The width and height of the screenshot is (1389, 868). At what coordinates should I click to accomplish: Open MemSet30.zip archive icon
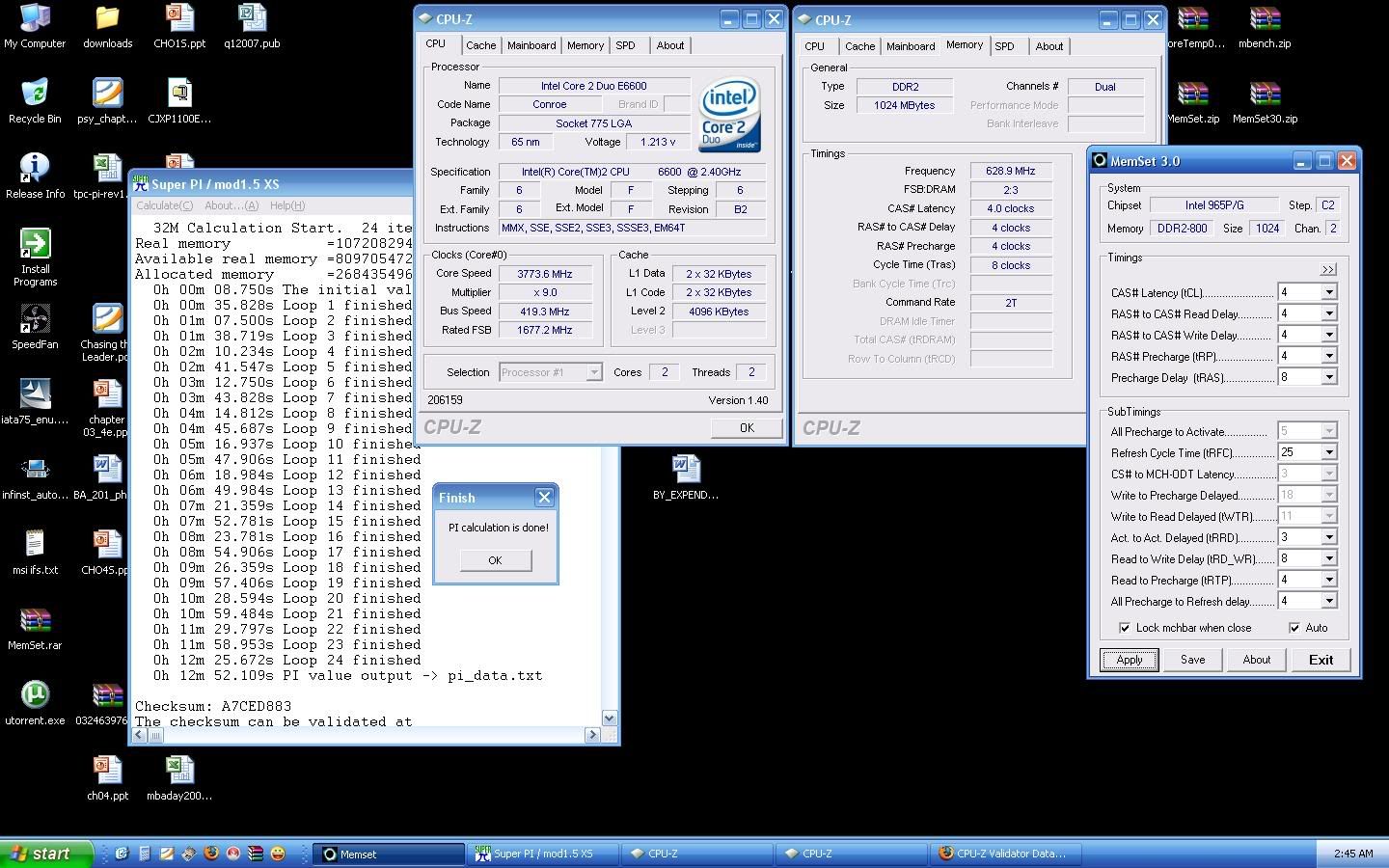point(1265,102)
